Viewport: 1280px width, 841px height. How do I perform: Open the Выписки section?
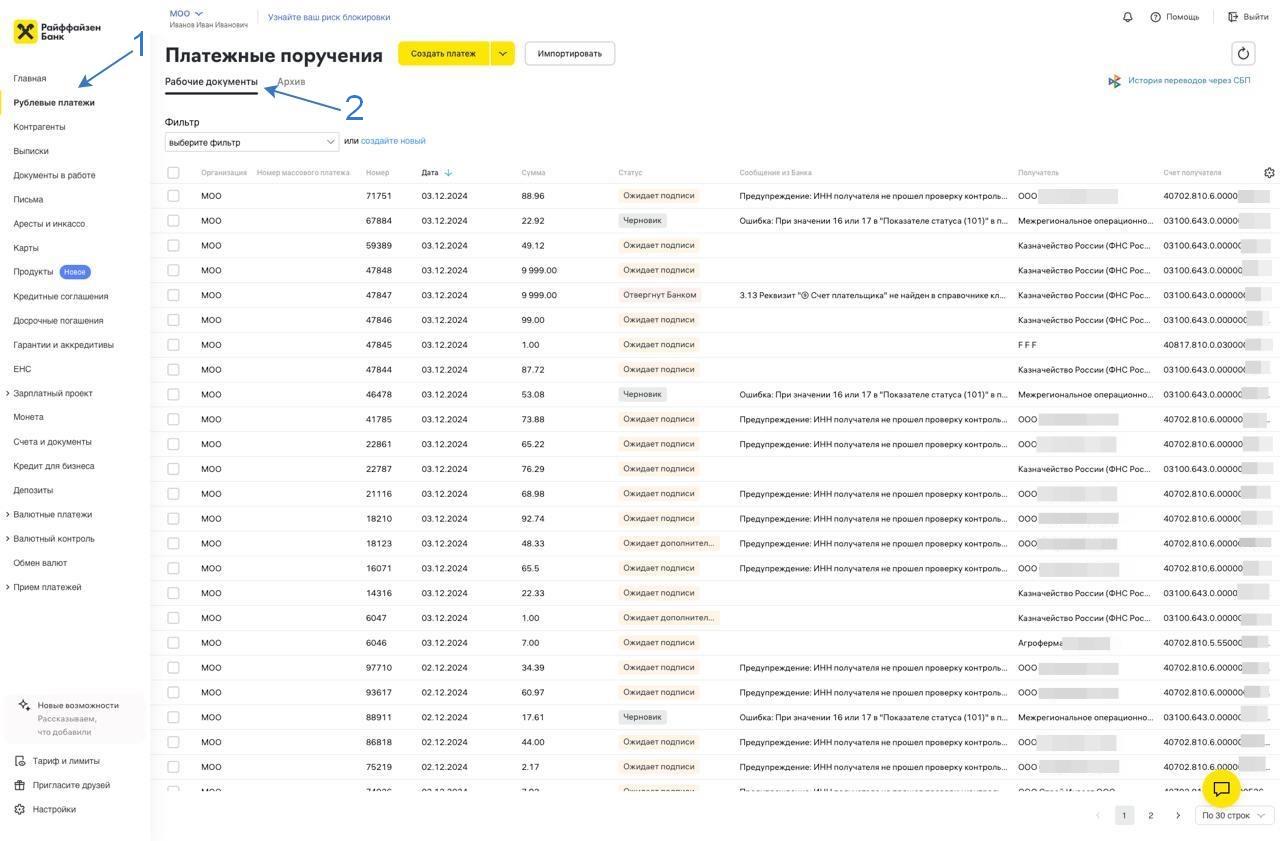pos(31,151)
